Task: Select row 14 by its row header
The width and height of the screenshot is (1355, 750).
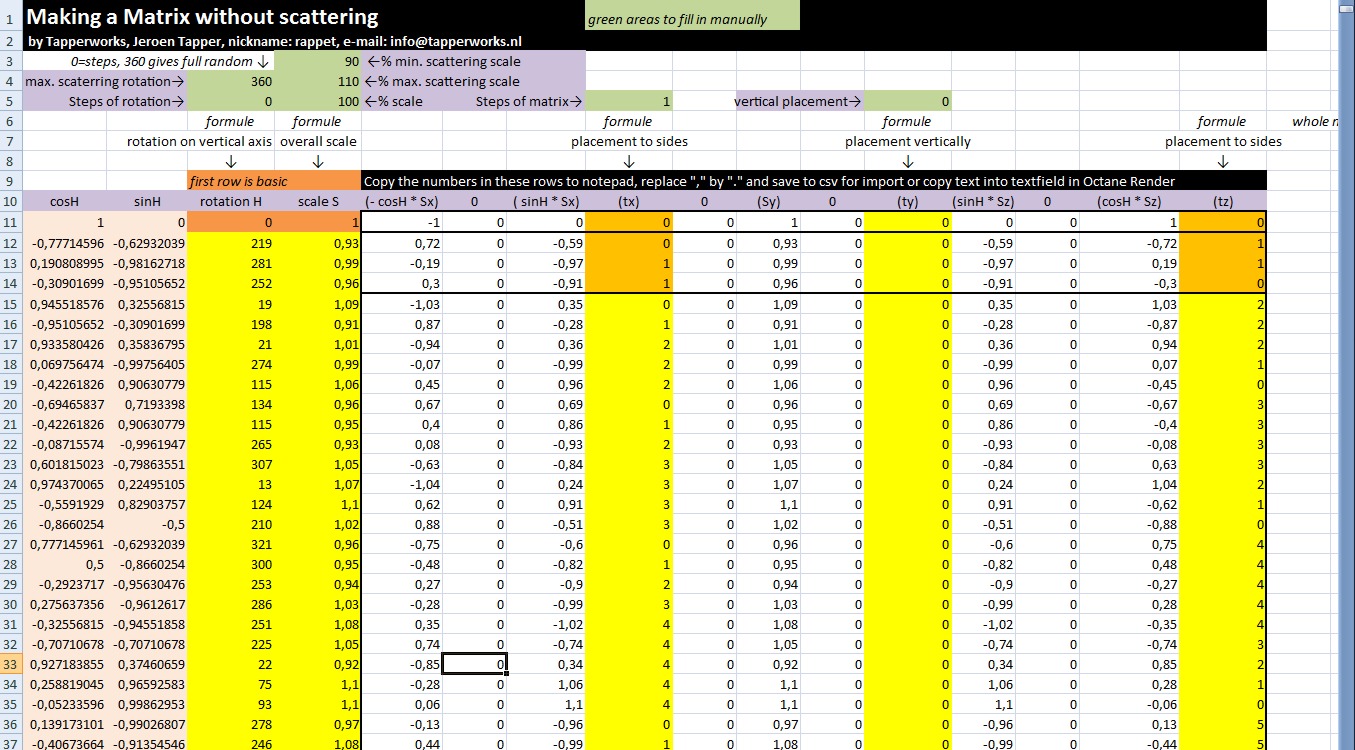Action: pyautogui.click(x=10, y=284)
